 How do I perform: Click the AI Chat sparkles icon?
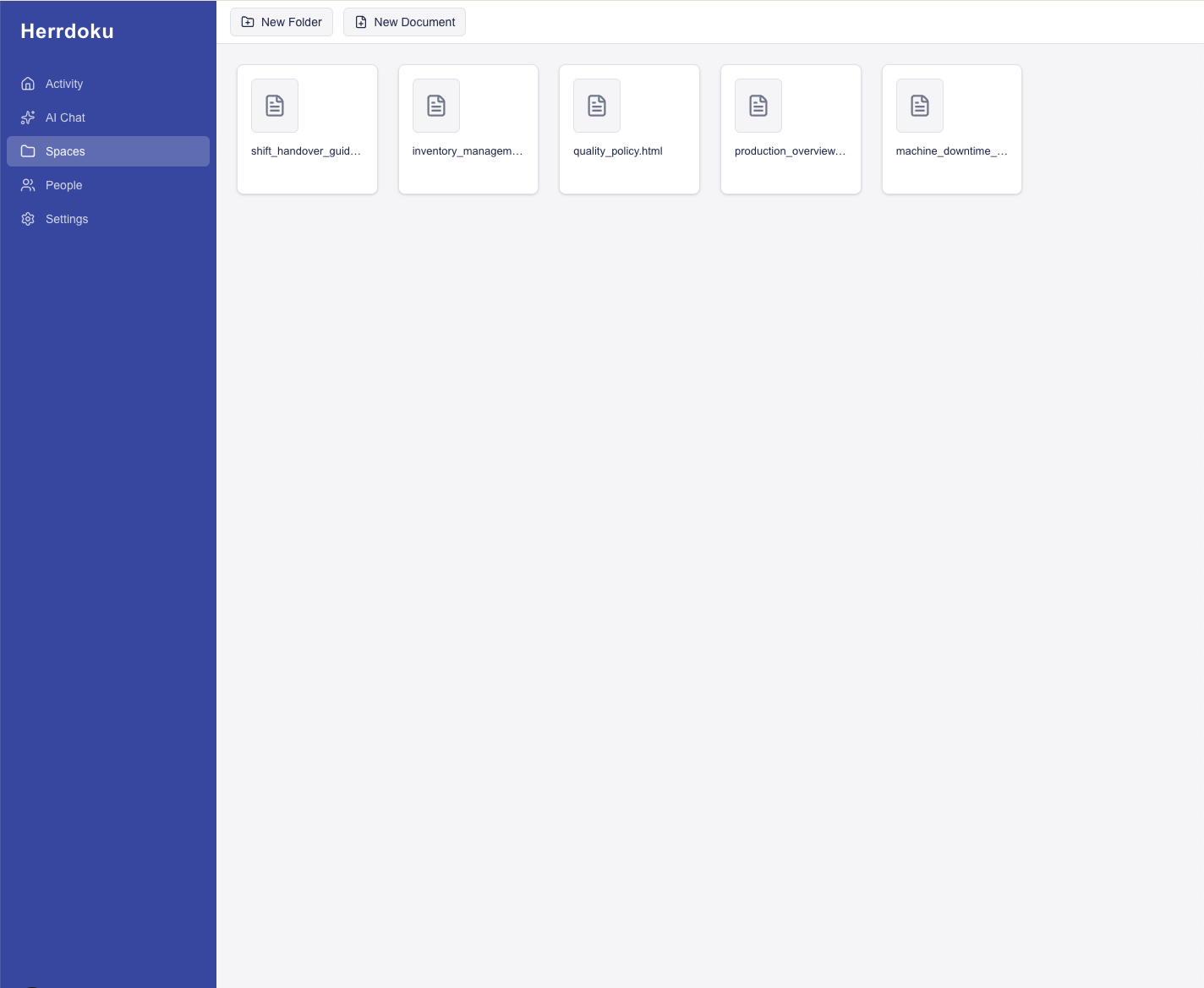pos(28,117)
